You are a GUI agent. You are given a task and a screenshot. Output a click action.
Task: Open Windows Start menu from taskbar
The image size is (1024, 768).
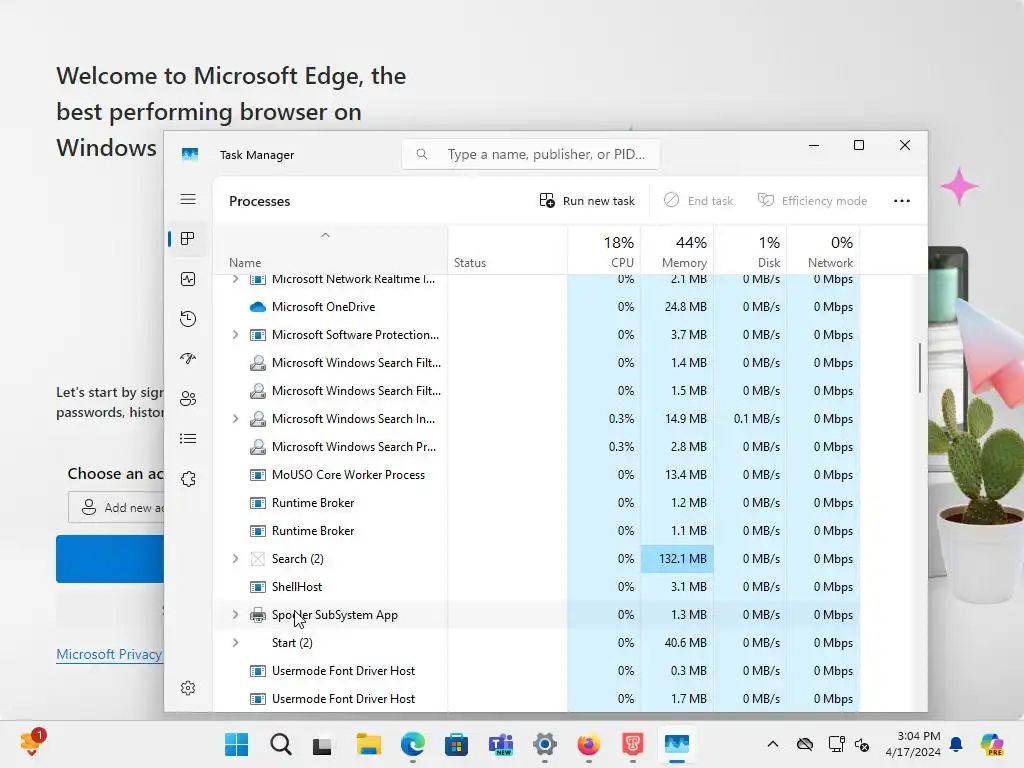(x=236, y=744)
